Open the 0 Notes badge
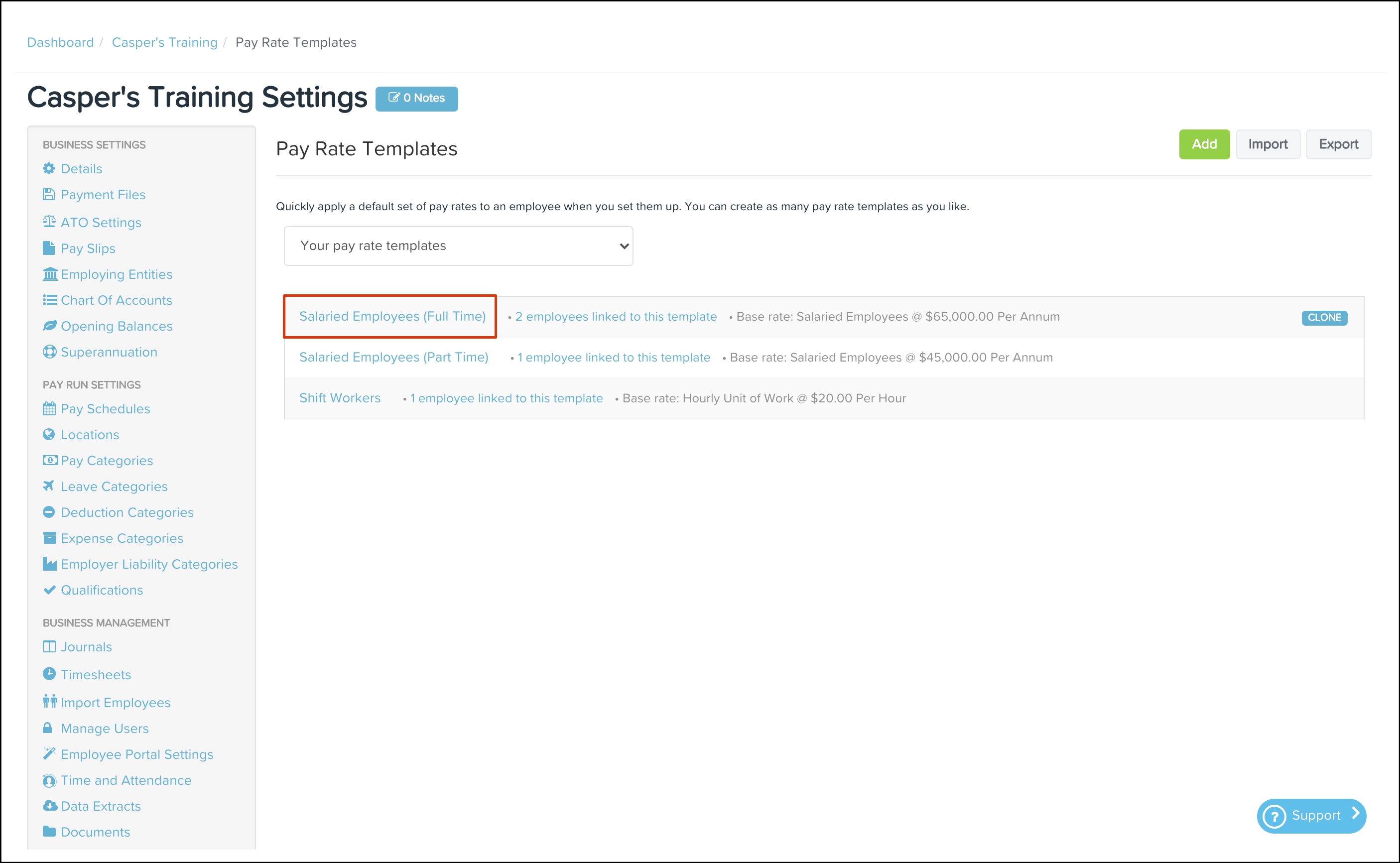 coord(416,98)
